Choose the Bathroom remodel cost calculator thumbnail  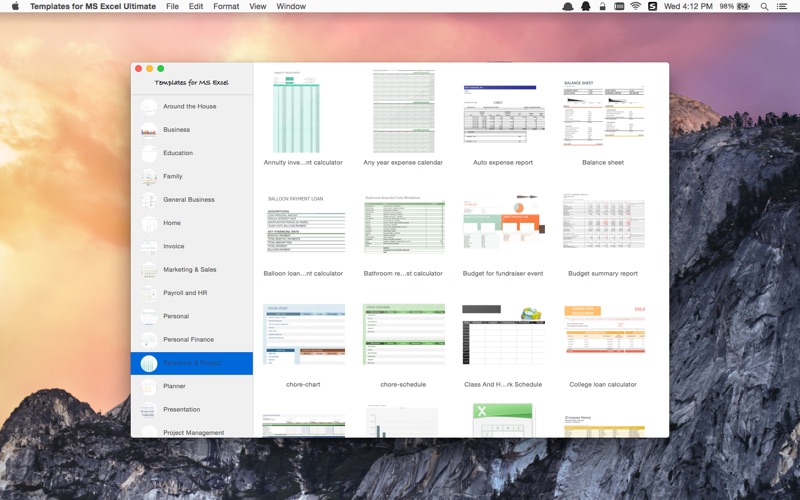tap(404, 223)
